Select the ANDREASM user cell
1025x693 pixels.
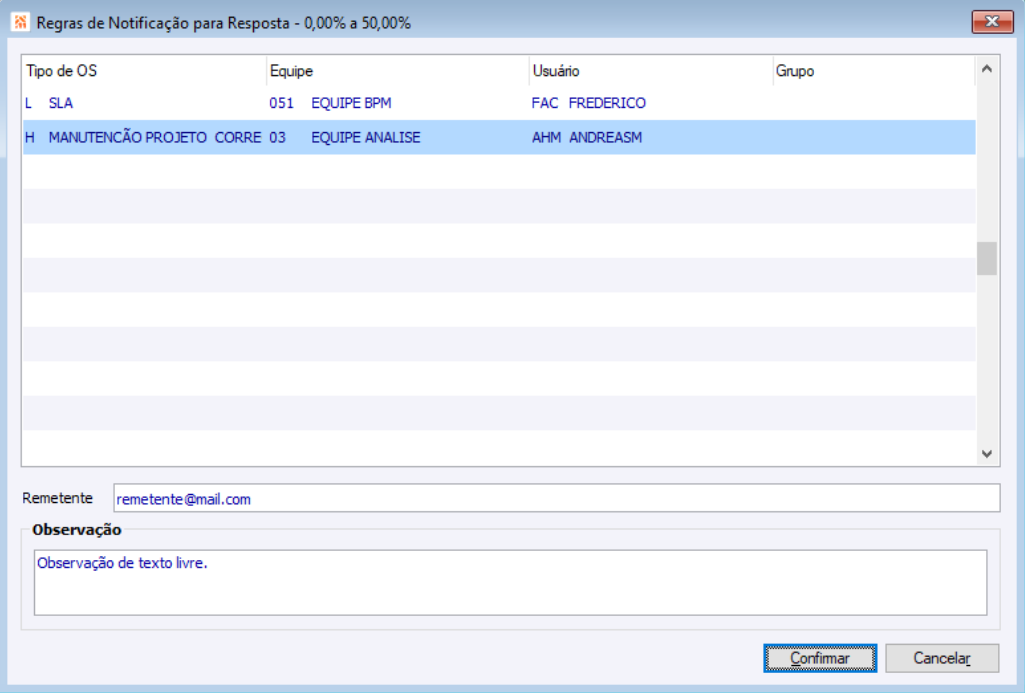coord(606,137)
